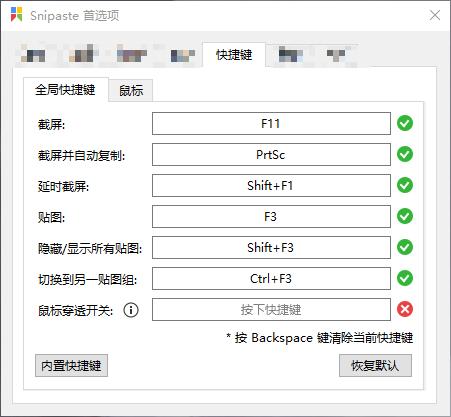Click the green check icon beside PrtSc
Image resolution: width=451 pixels, height=417 pixels.
click(x=405, y=154)
